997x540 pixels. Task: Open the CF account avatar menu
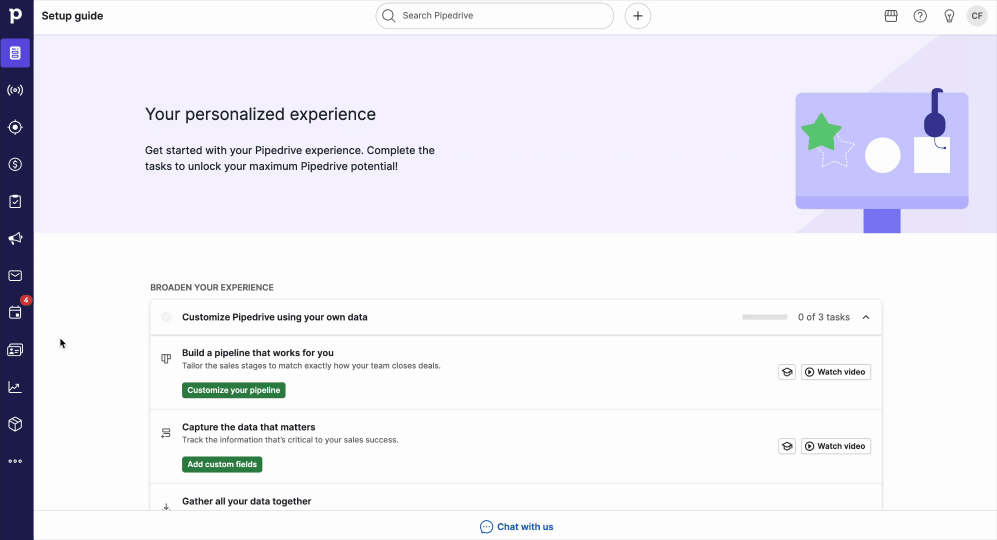[x=977, y=16]
